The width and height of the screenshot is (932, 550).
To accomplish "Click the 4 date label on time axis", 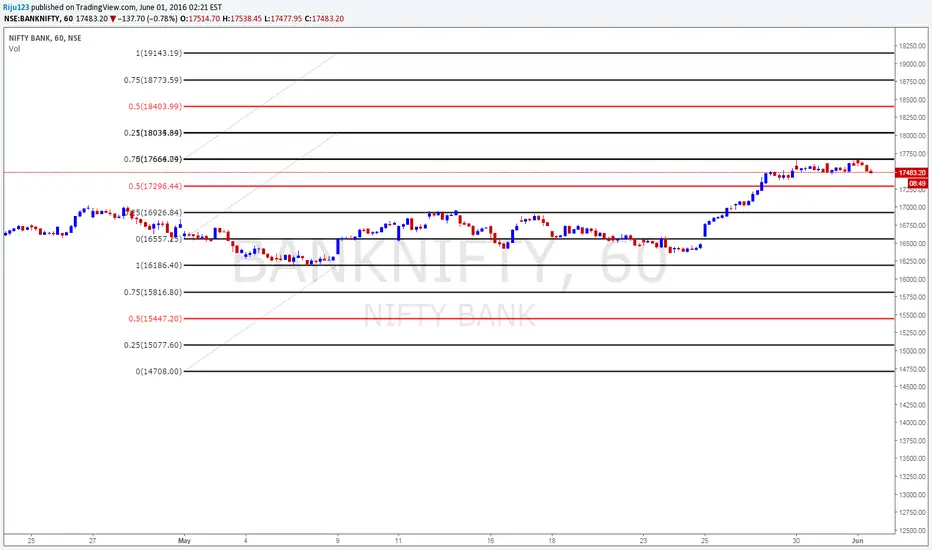I will 245,540.
